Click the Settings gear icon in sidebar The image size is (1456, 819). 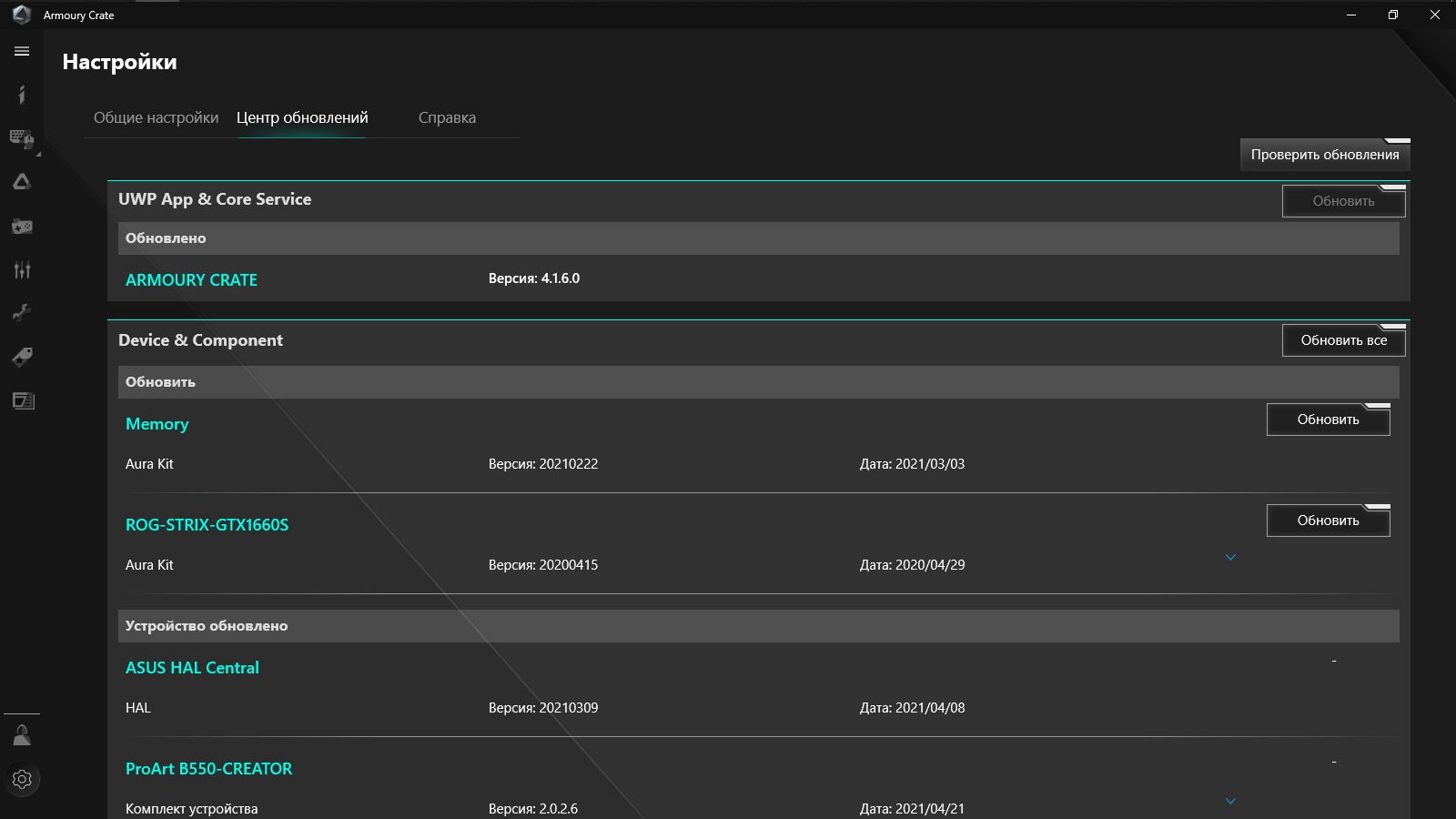[22, 779]
